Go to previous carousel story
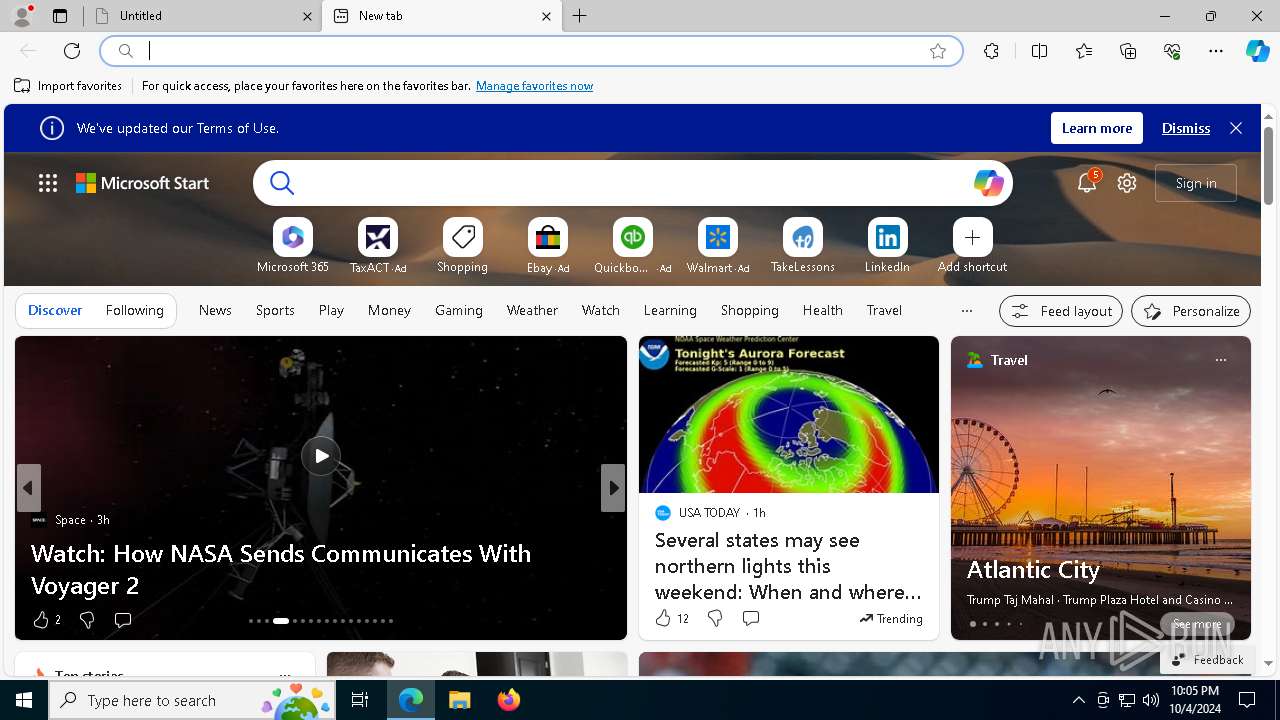 [x=28, y=488]
